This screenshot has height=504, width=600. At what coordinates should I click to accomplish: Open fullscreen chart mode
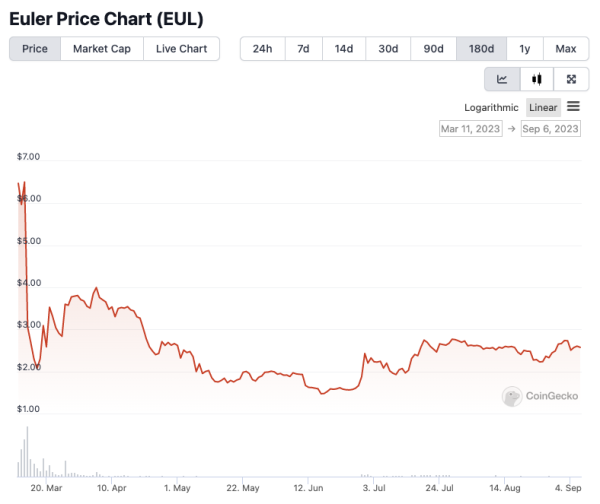(x=571, y=79)
